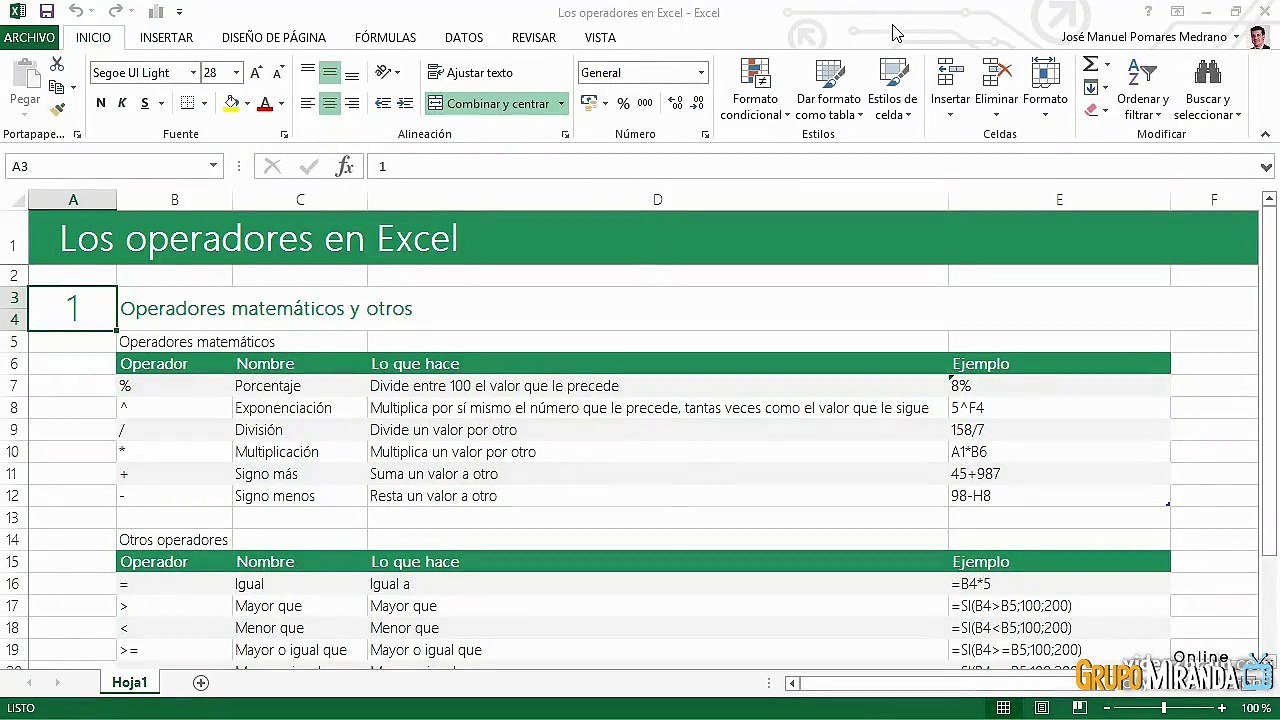This screenshot has height=720, width=1280.
Task: Align text right
Action: (351, 103)
